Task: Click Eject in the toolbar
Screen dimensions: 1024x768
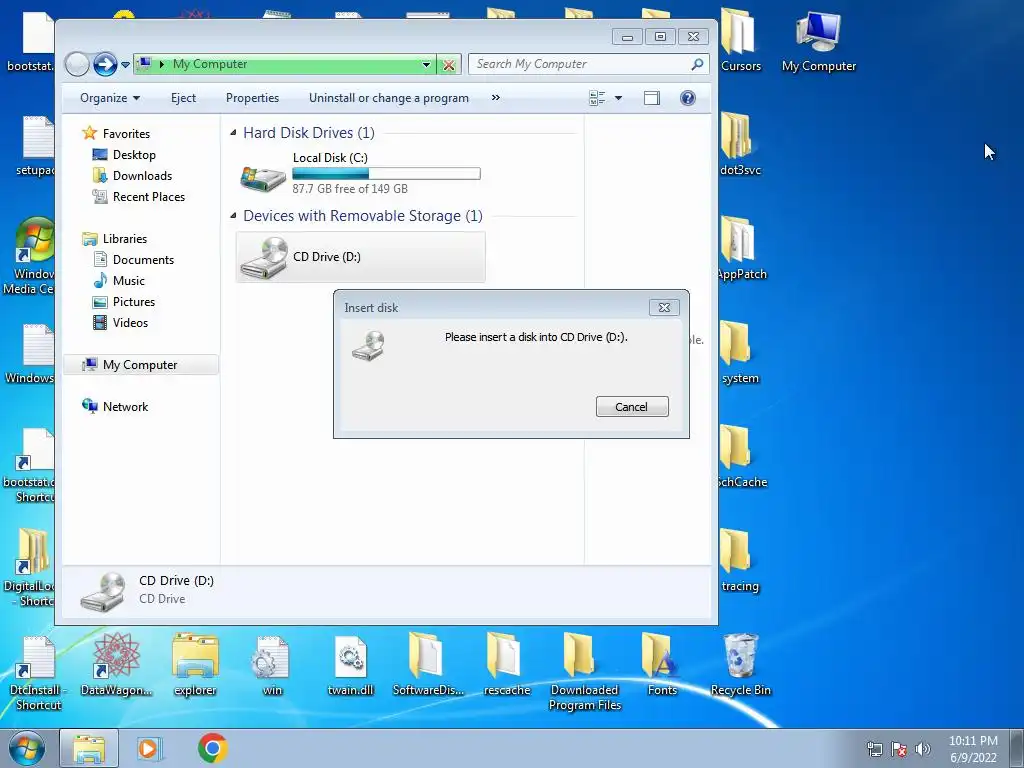Action: (x=184, y=98)
